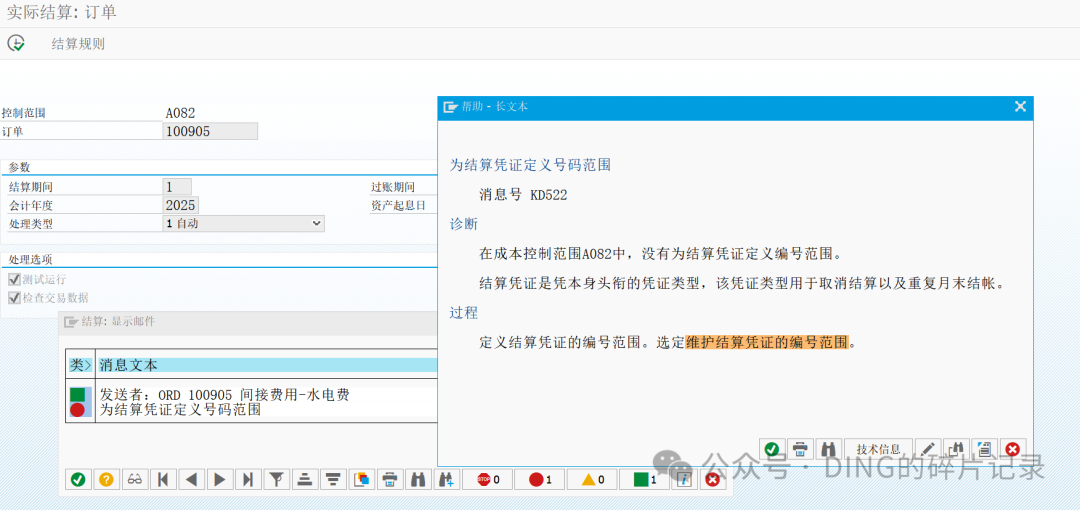Select message row 为结算凭证定义号码范围
Screen dimensions: 1080x510
[180, 409]
